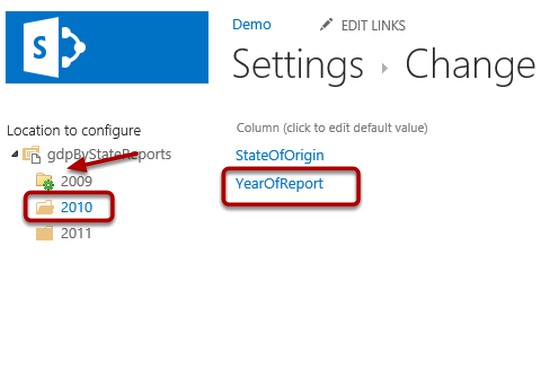The width and height of the screenshot is (540, 367).
Task: Click the gdpByStateReports library icon
Action: pos(32,154)
